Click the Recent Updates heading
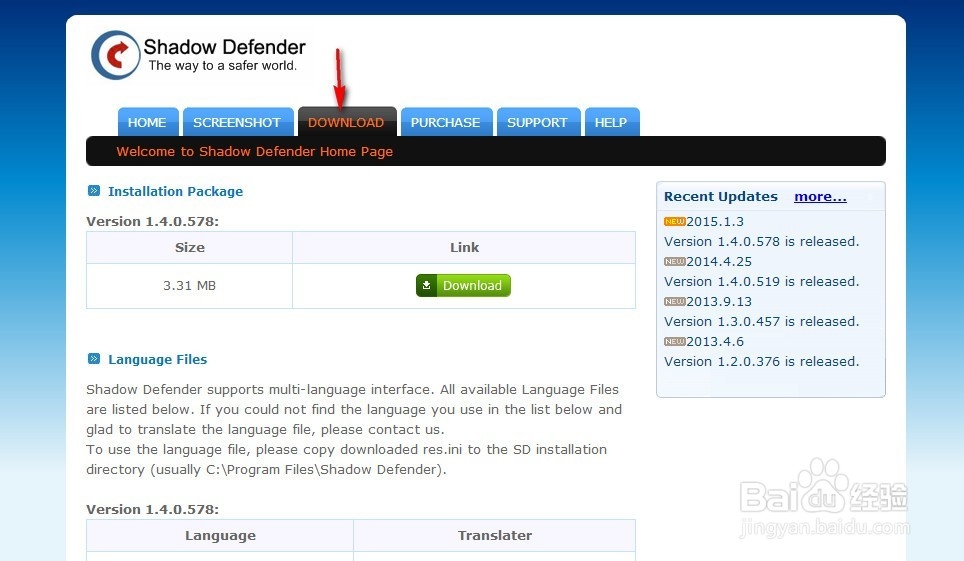The height and width of the screenshot is (561, 964). click(721, 197)
